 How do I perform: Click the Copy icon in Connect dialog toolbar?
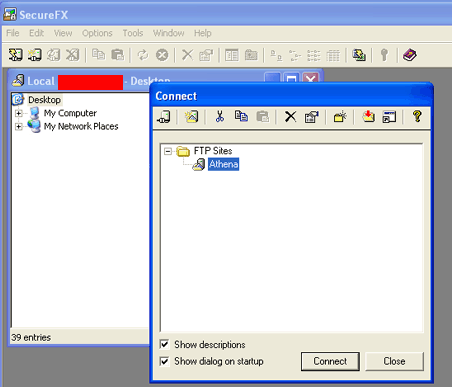[241, 117]
